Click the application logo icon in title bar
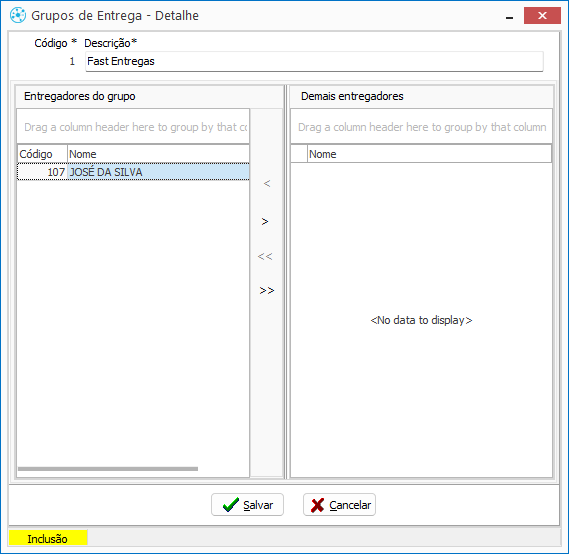 [x=18, y=16]
